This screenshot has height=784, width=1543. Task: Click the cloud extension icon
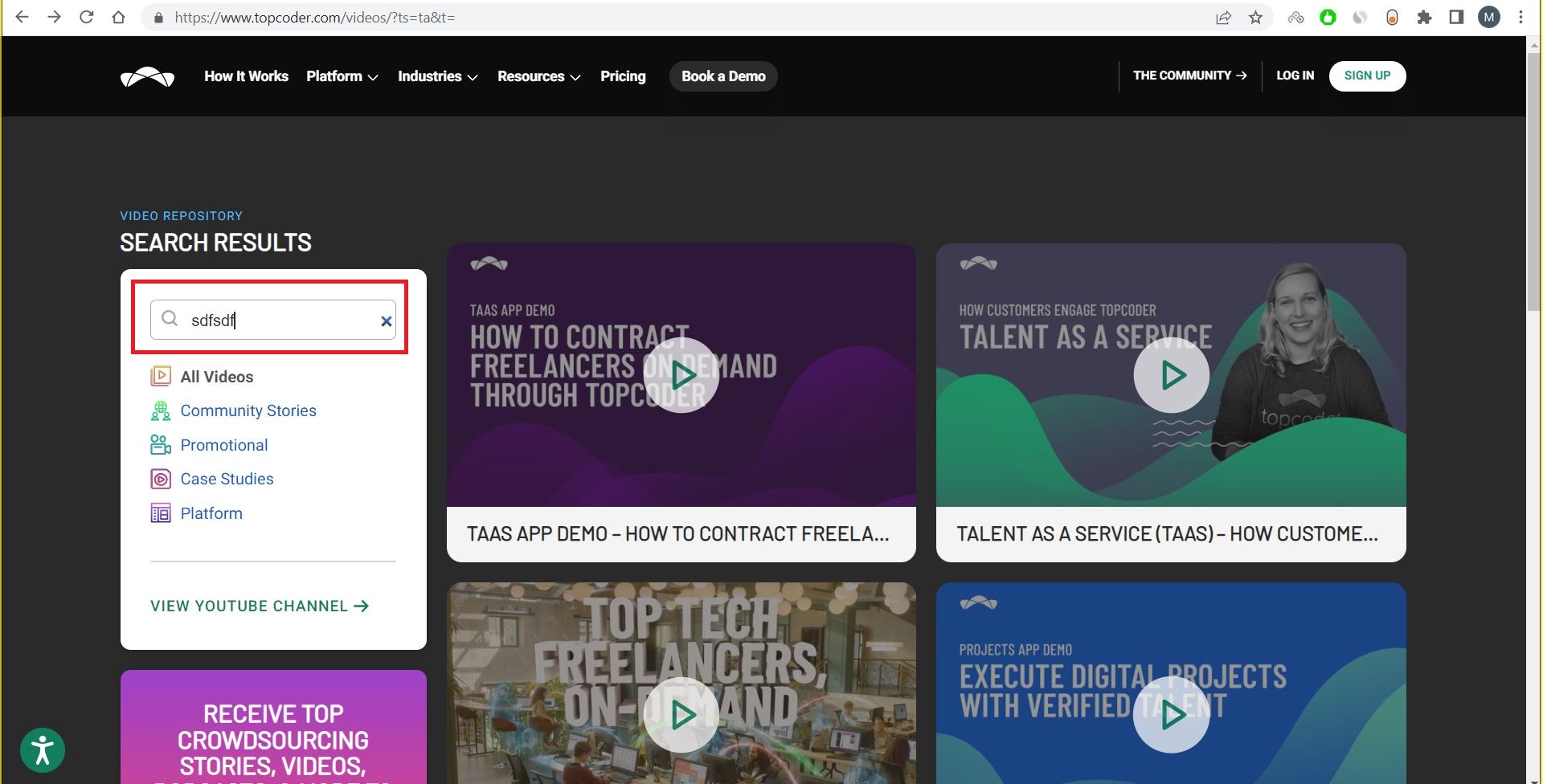coord(1295,18)
